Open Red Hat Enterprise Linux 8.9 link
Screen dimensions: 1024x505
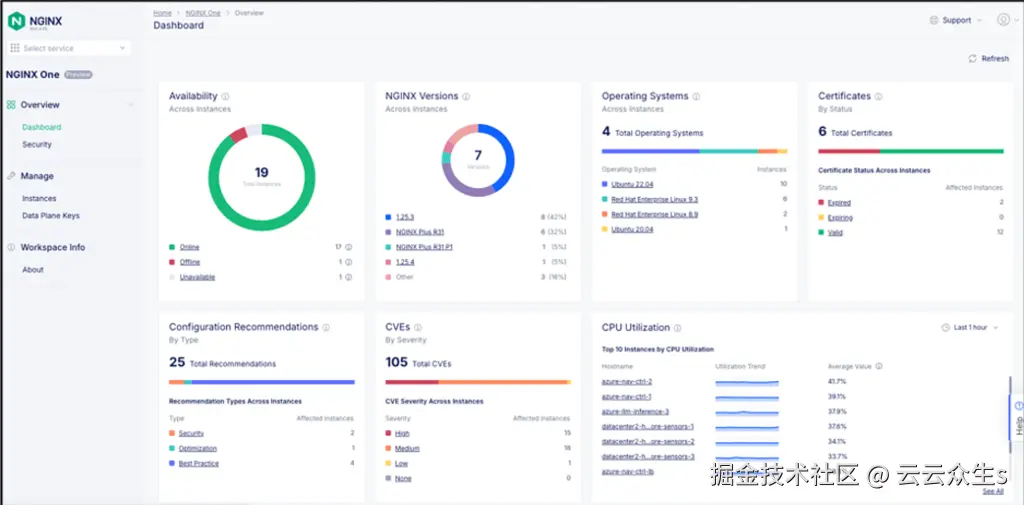coord(654,214)
